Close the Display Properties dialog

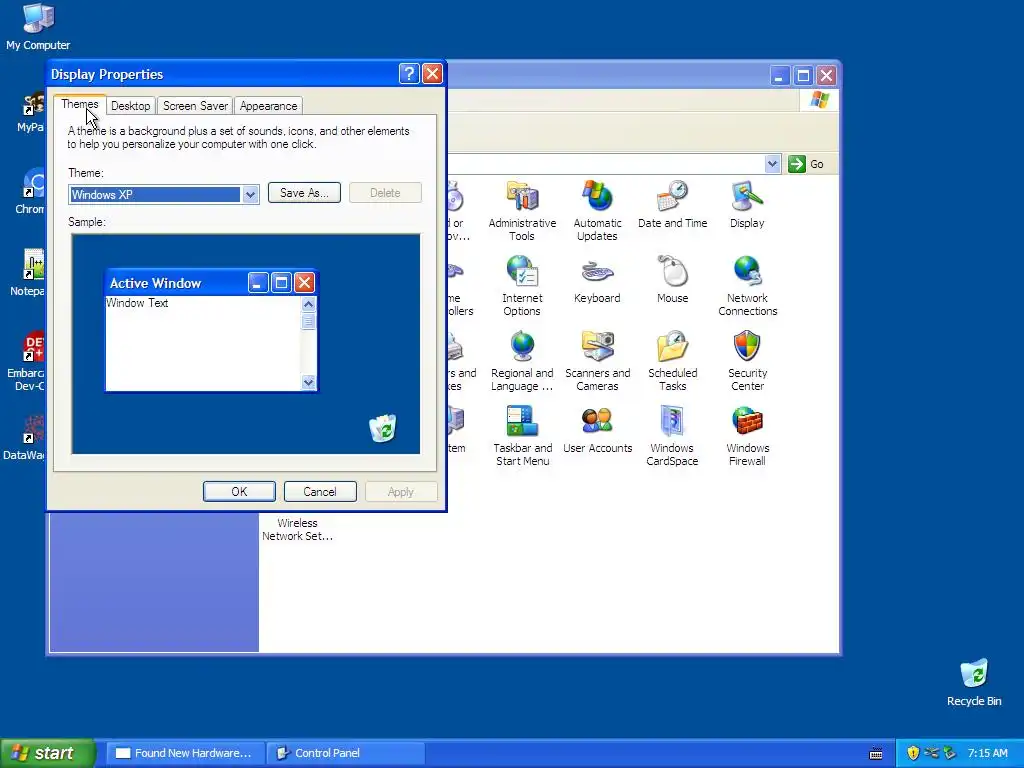click(x=432, y=74)
